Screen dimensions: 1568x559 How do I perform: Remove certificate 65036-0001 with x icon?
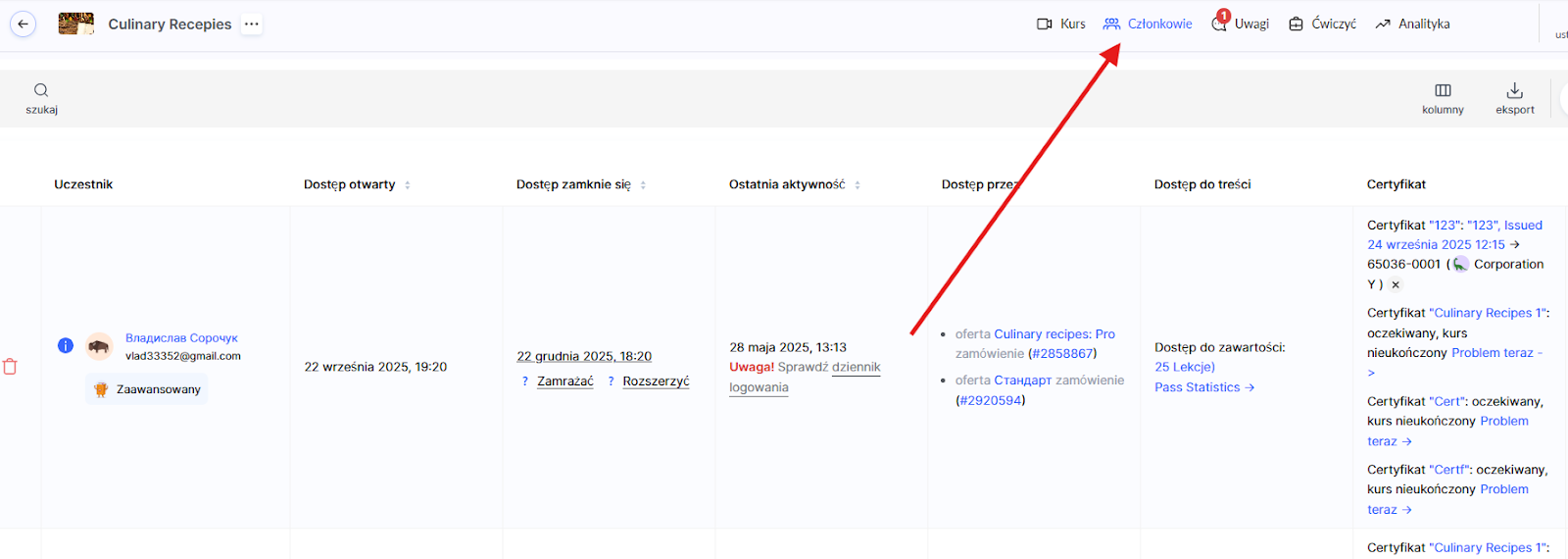click(x=1396, y=284)
